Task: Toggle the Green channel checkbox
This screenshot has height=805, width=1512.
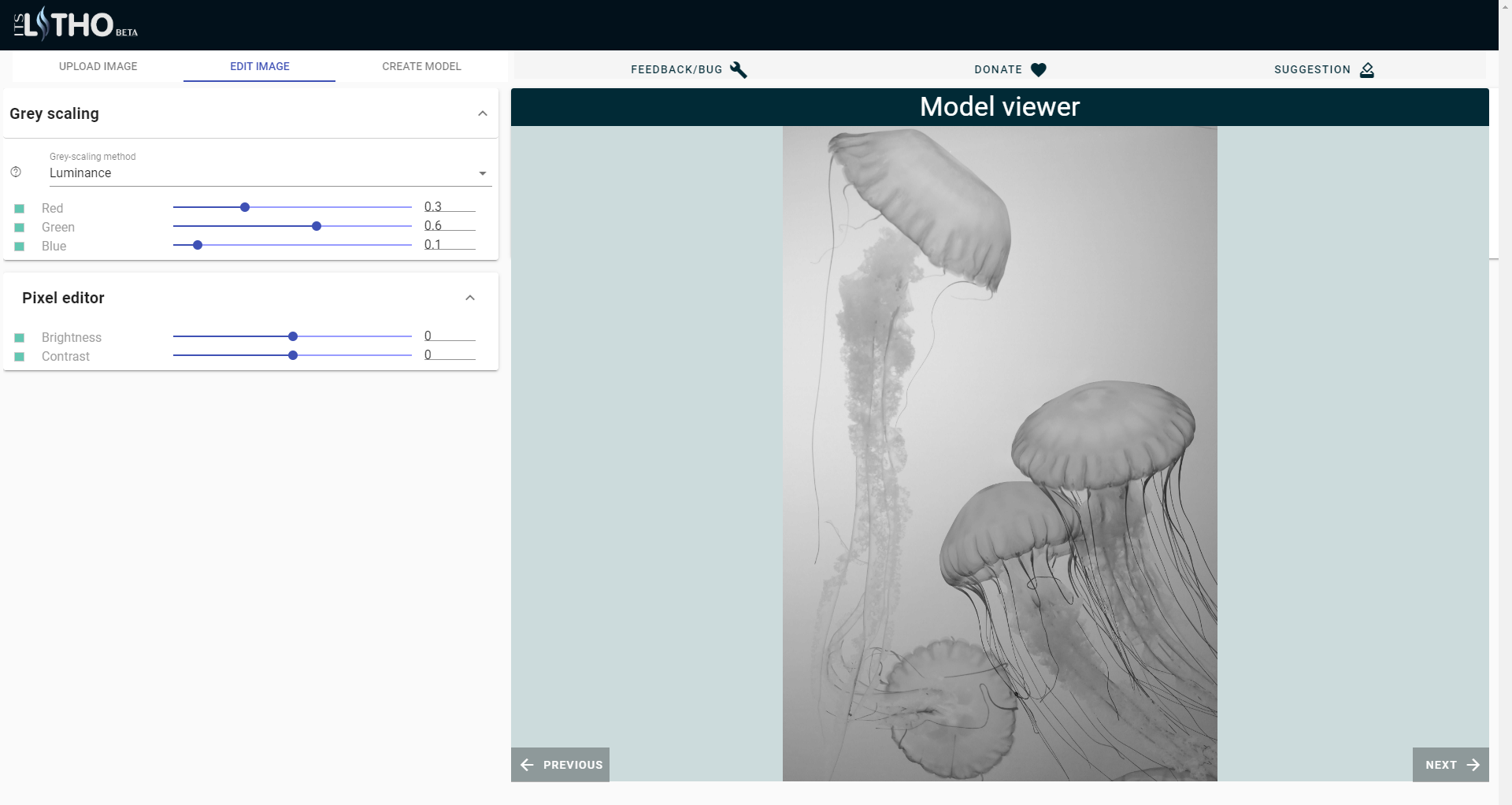Action: [x=20, y=228]
